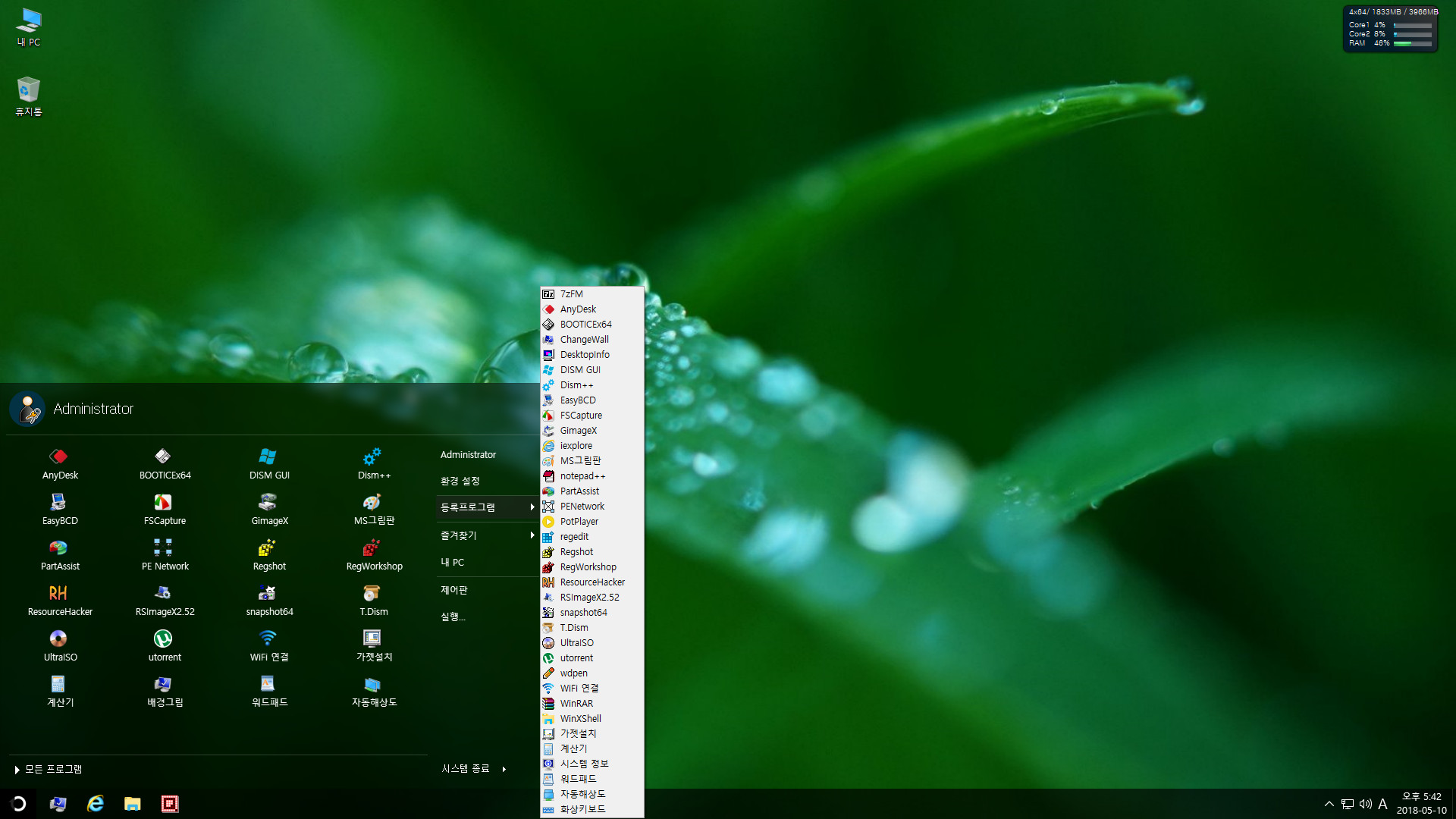
Task: Expand 등록프로그램 submenu arrow
Action: (x=532, y=507)
